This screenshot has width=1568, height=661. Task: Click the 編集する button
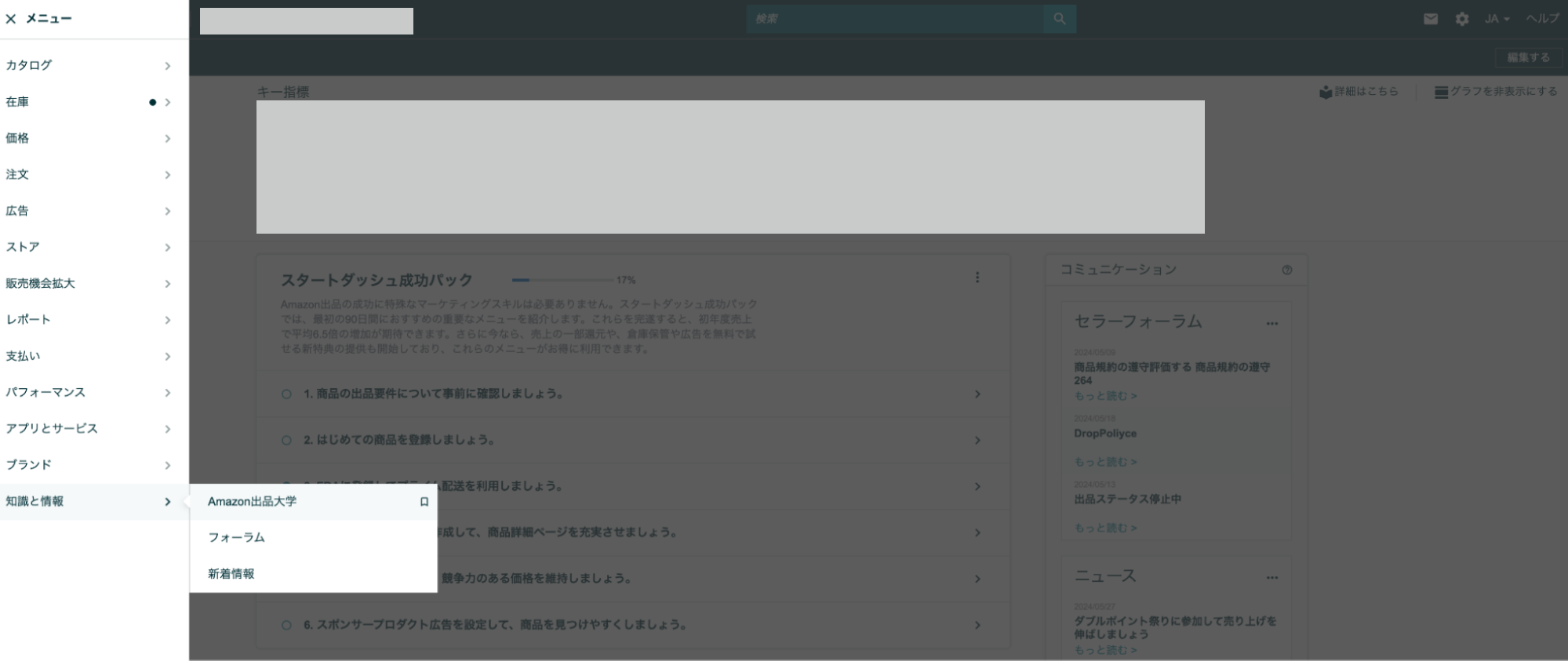pos(1529,57)
